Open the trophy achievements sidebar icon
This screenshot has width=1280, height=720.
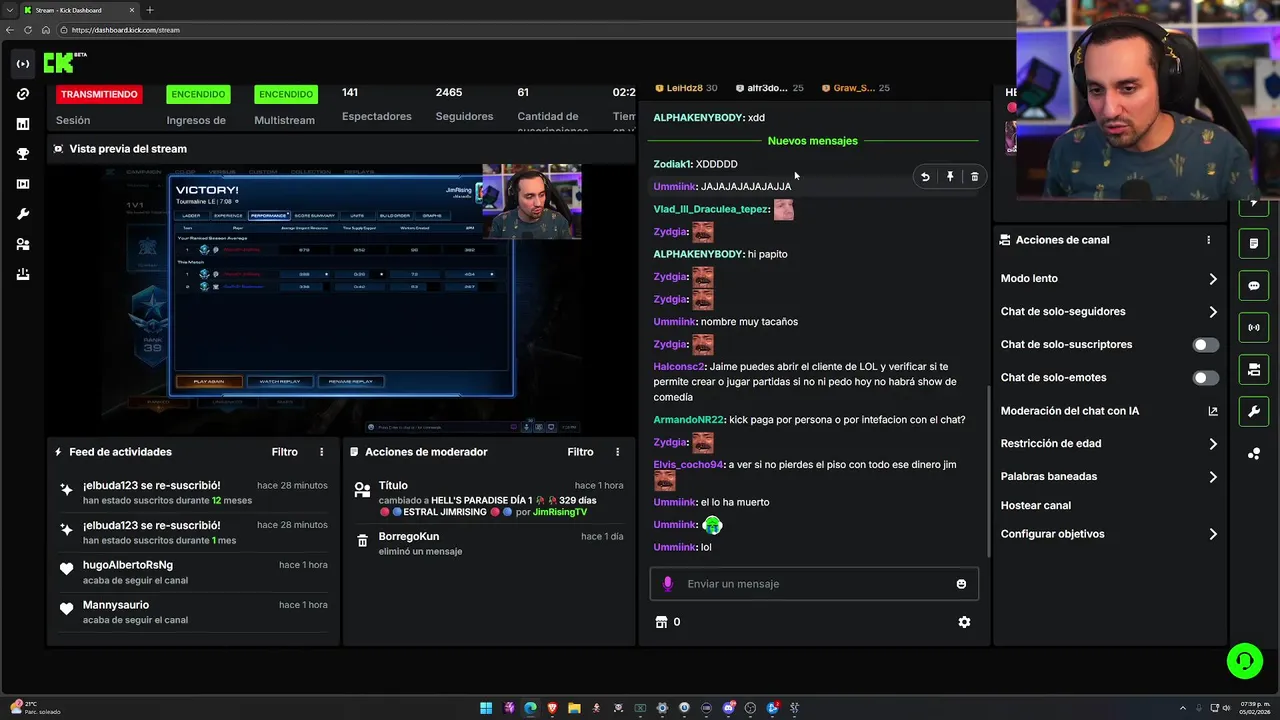23,154
